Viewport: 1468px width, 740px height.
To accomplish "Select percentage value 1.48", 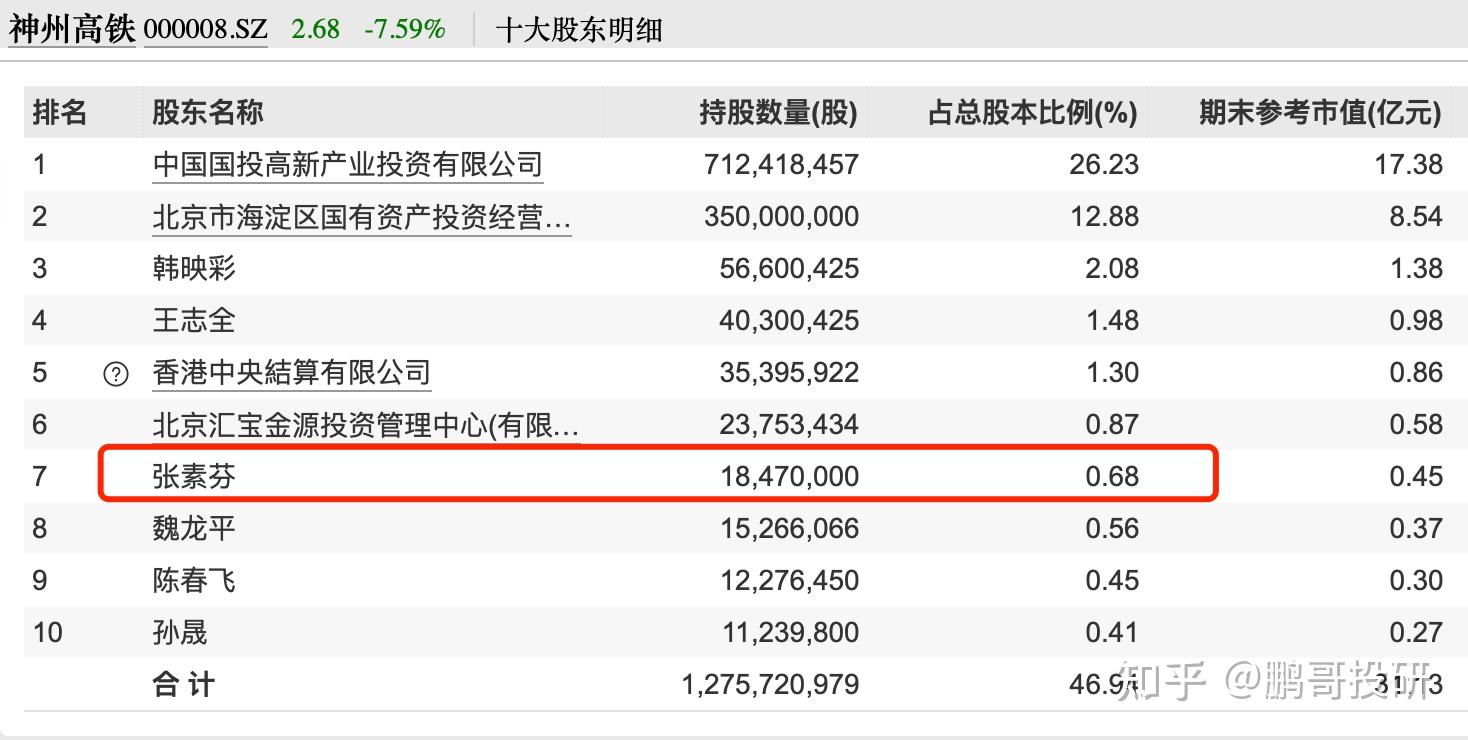I will [1112, 320].
